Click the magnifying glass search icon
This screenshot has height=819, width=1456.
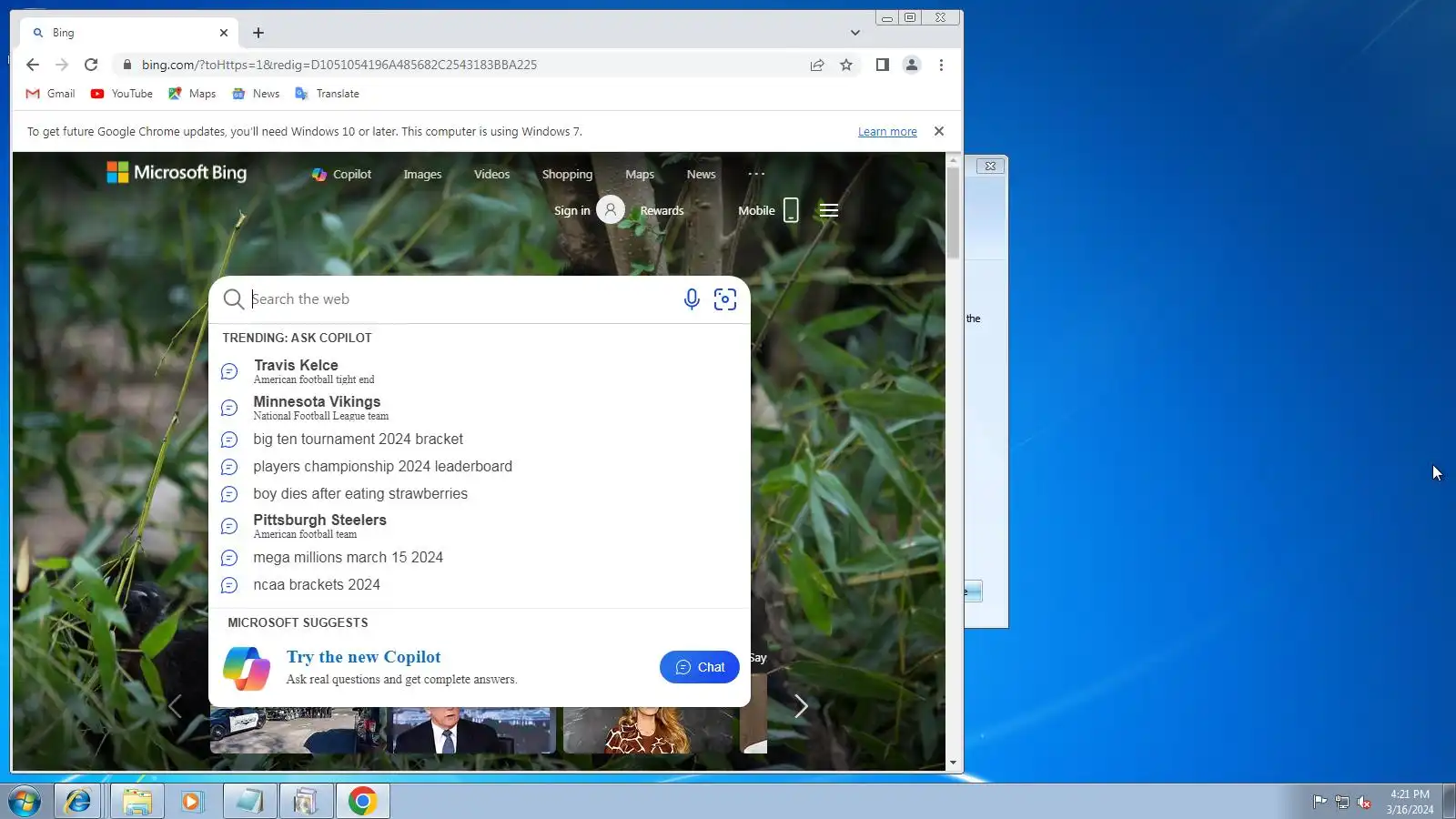(233, 299)
